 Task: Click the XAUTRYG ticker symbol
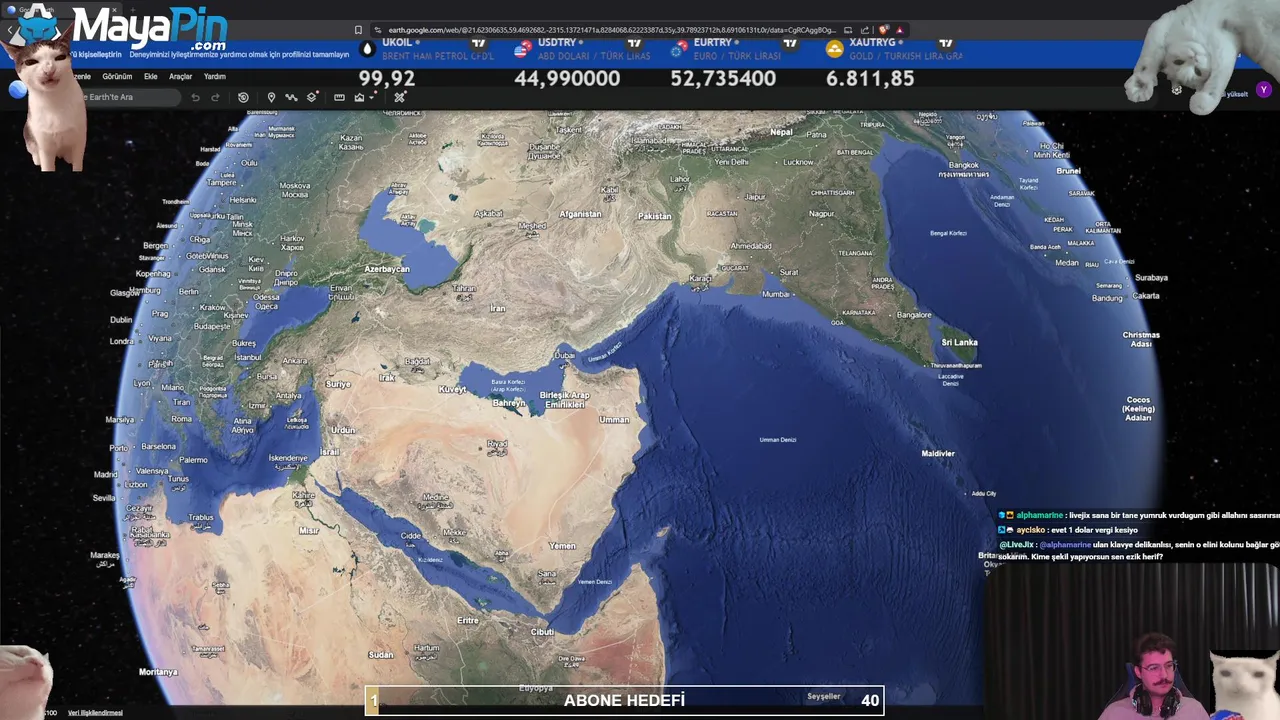[x=873, y=43]
